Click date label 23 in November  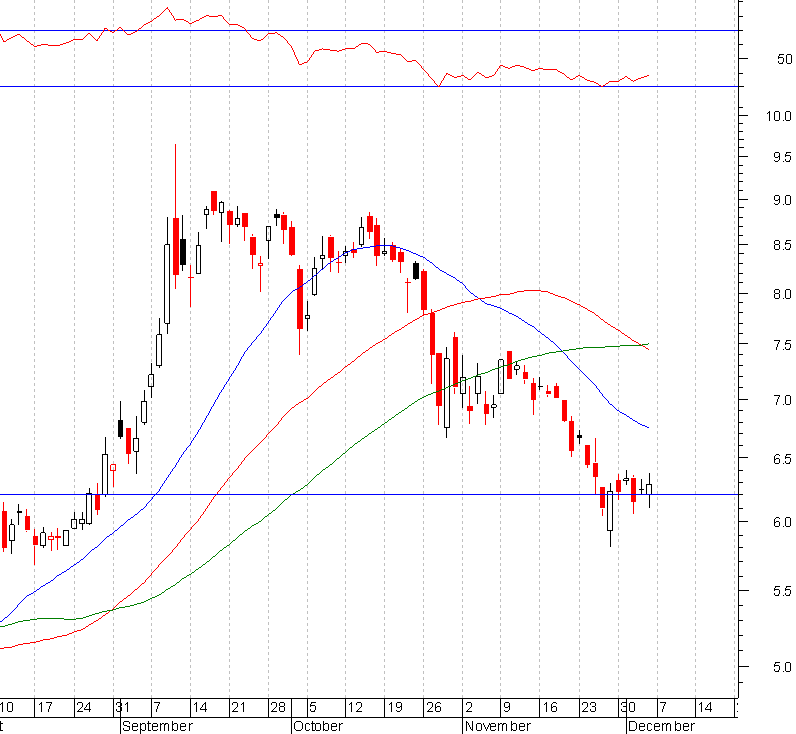[x=589, y=707]
